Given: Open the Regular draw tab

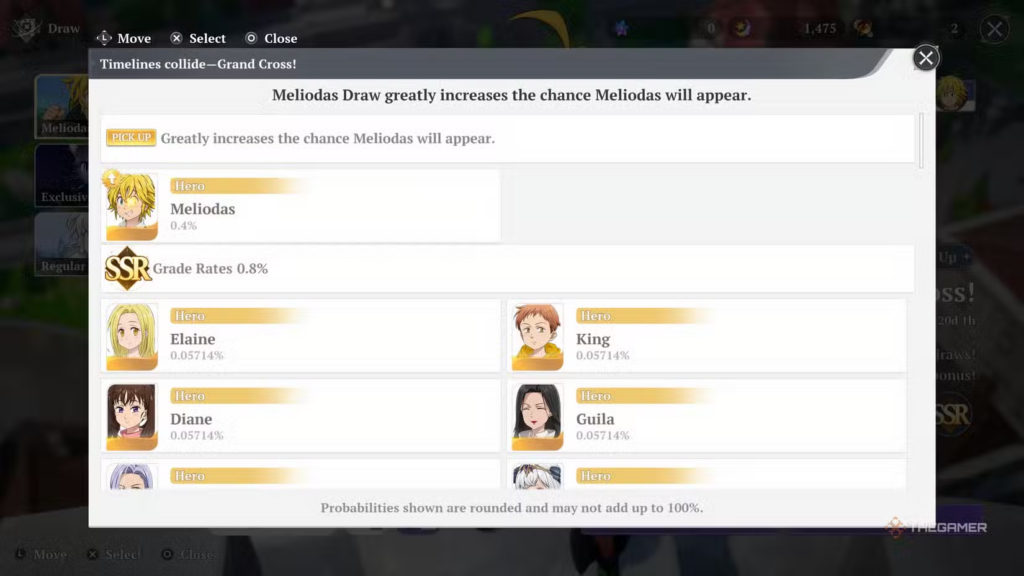Looking at the screenshot, I should (x=62, y=244).
